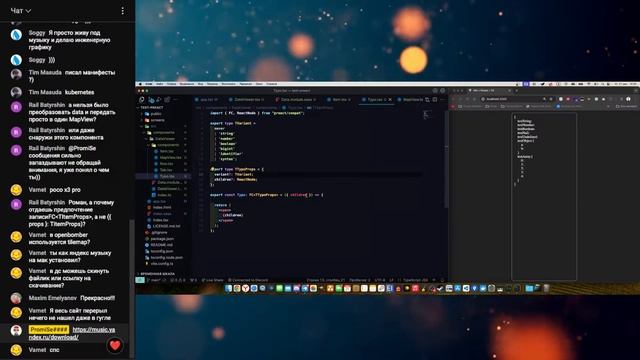Collapse the DataViewer folder in the tree
Image resolution: width=640 pixels, height=360 pixels.
[x=165, y=139]
